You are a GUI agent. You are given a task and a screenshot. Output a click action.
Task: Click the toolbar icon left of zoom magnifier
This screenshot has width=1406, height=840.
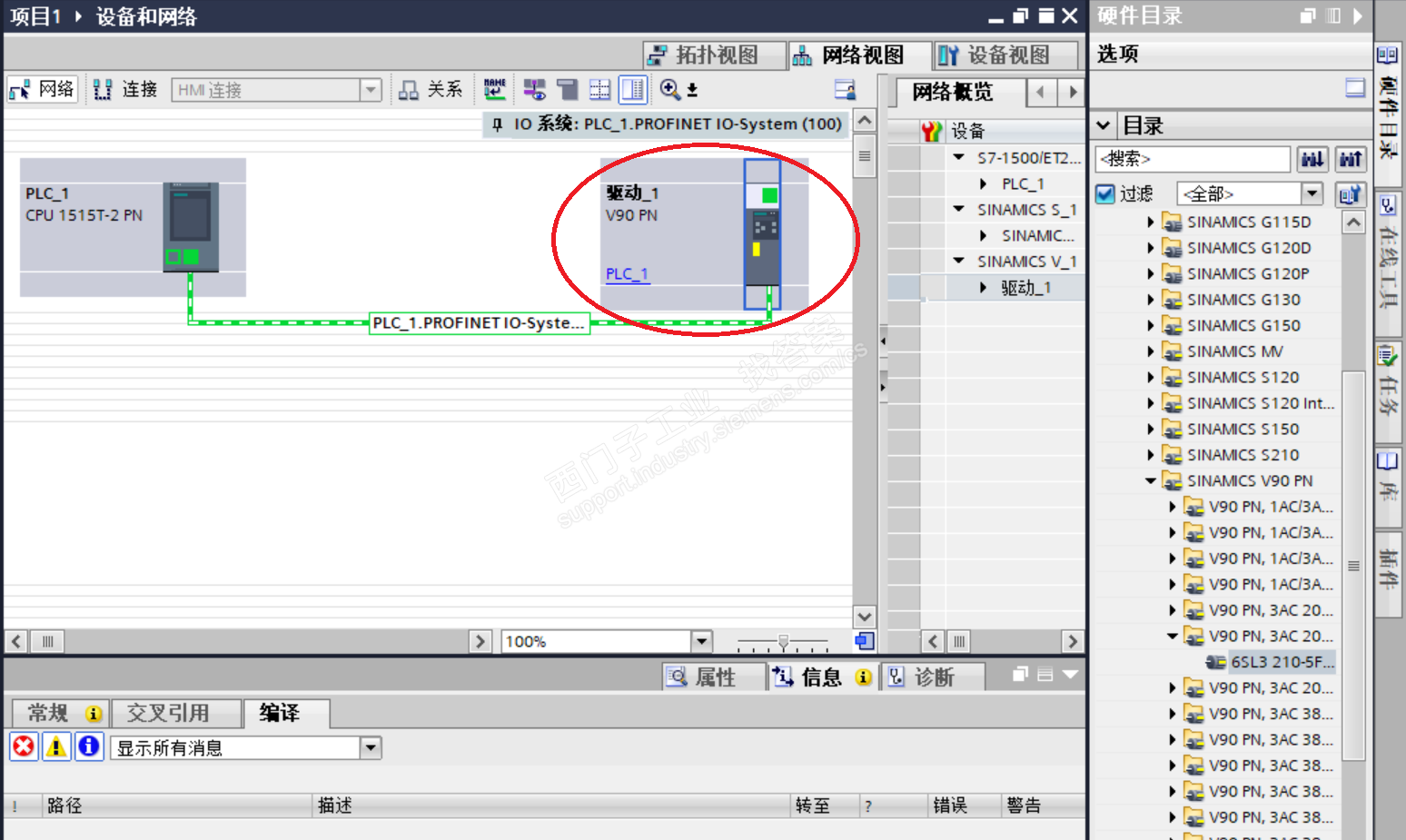[x=633, y=89]
